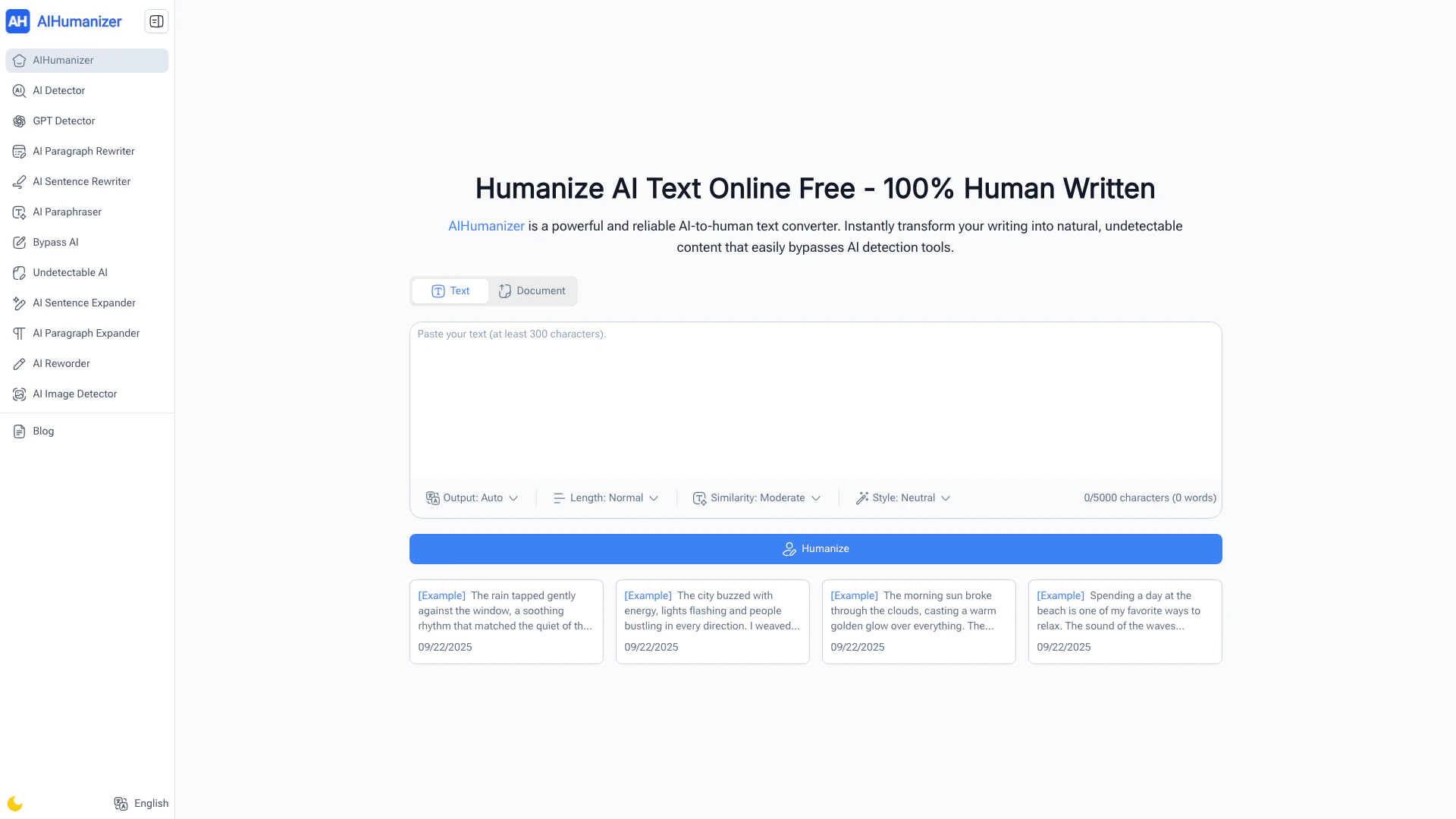
Task: Open AI Image Detector icon
Action: pos(19,394)
